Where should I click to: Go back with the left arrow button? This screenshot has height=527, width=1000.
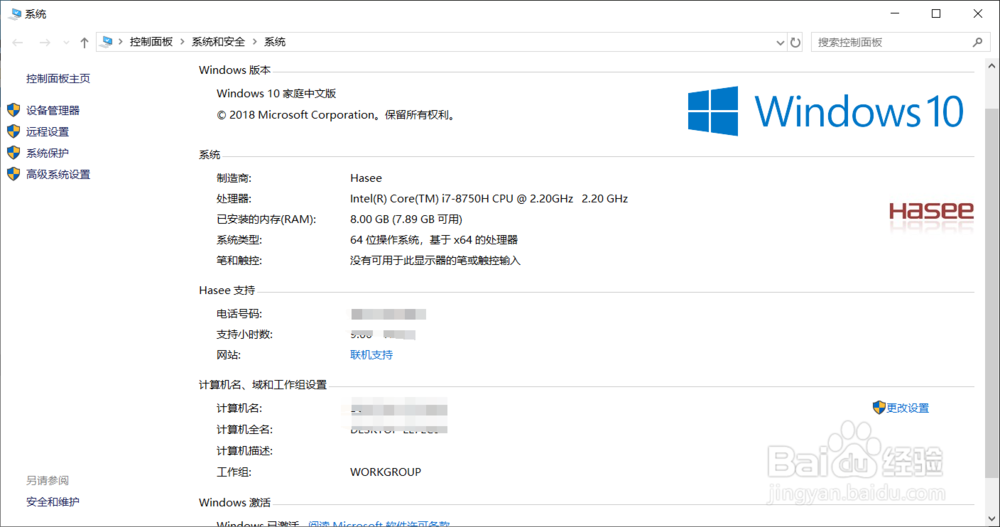[x=18, y=42]
